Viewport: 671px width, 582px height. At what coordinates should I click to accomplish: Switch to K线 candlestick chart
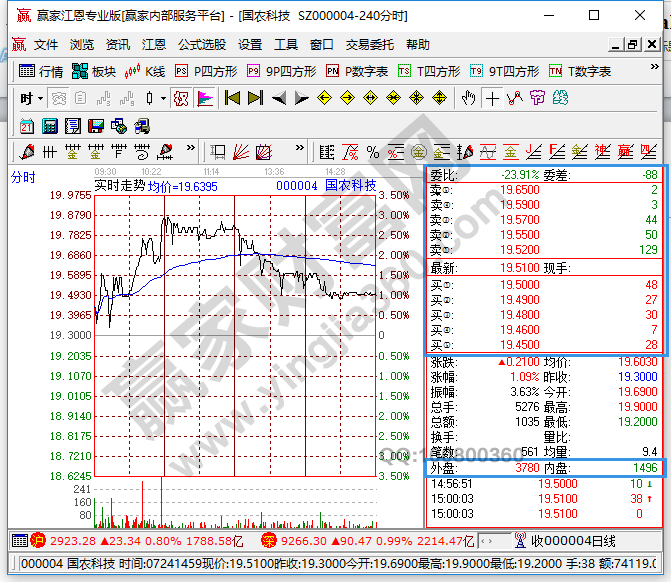[x=145, y=72]
